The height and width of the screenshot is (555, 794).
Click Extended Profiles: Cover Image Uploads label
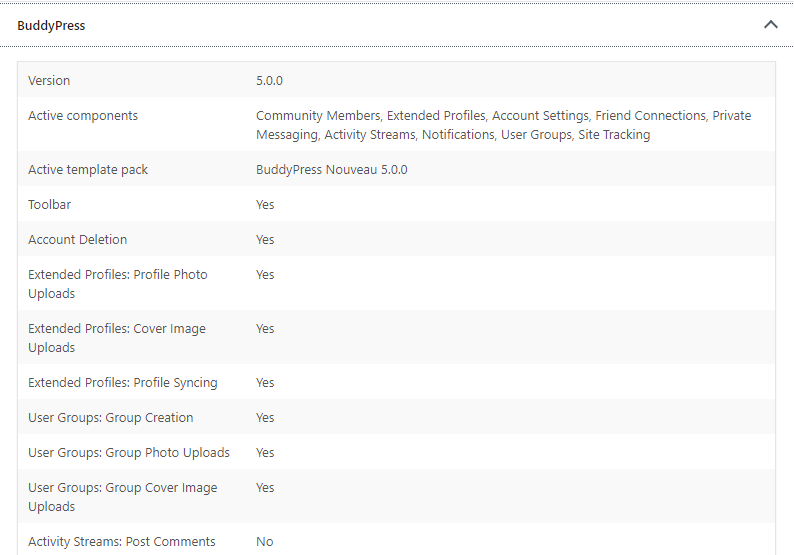point(117,338)
